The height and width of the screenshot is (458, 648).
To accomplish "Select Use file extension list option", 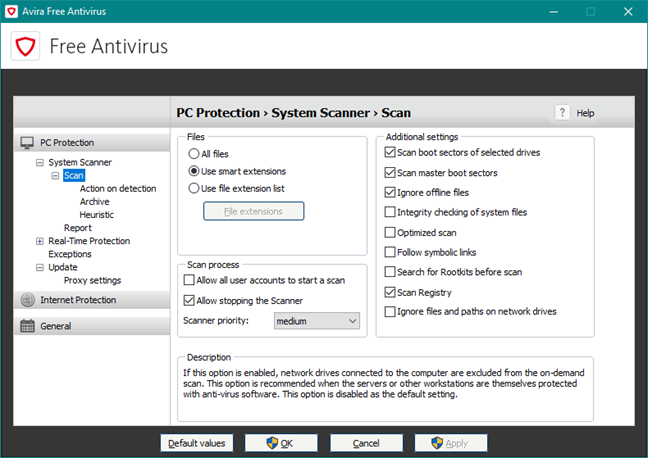I will (193, 188).
